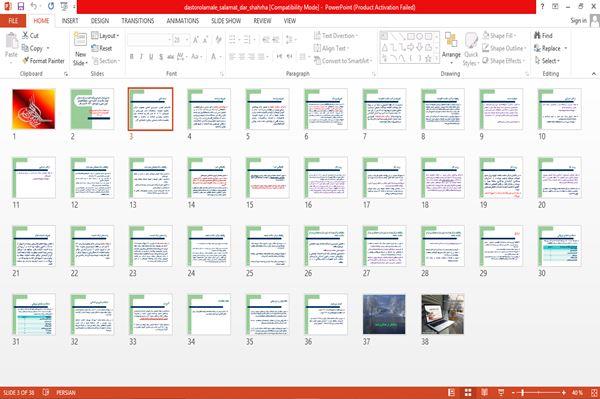Click the Copy icon in Clipboard group
This screenshot has width=600, height=399.
[x=25, y=48]
